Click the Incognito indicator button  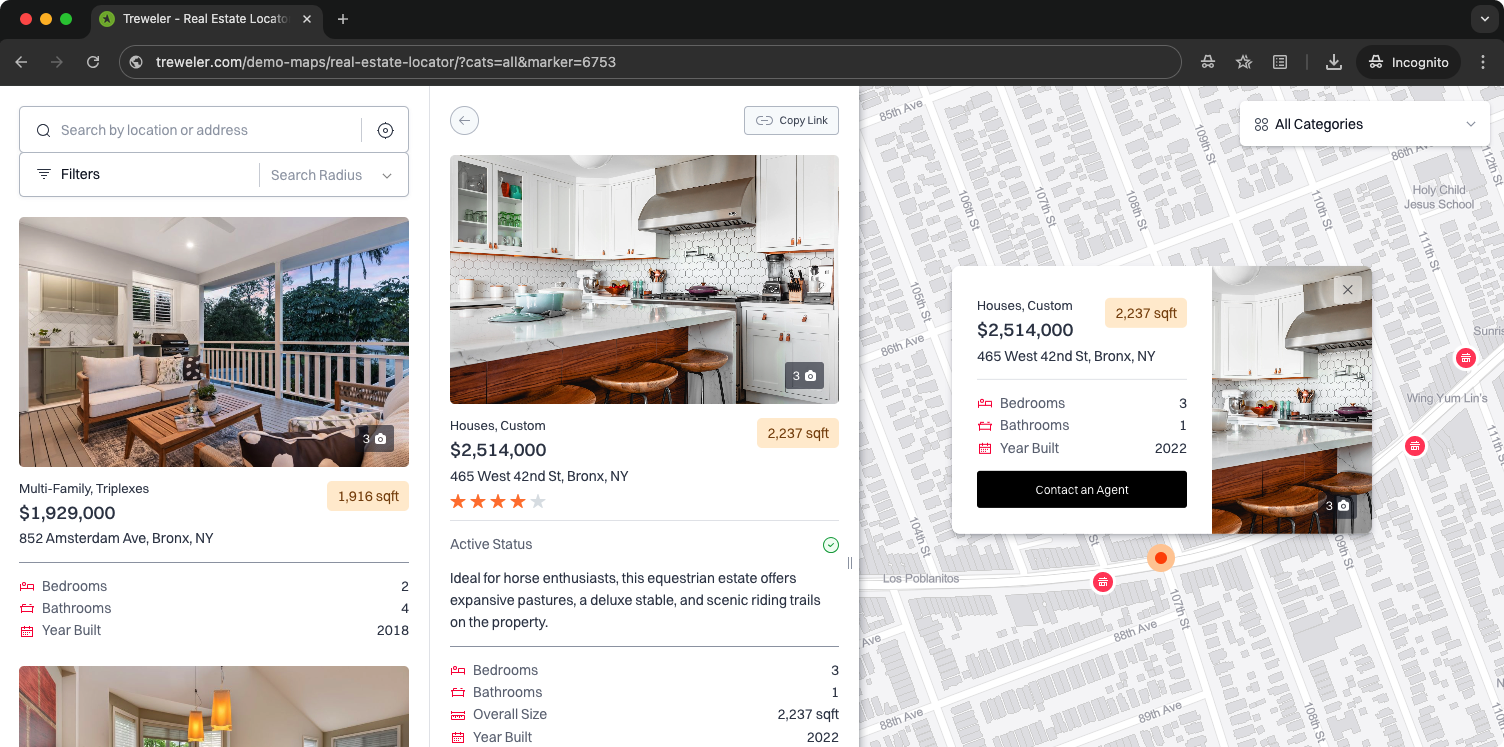tap(1408, 62)
